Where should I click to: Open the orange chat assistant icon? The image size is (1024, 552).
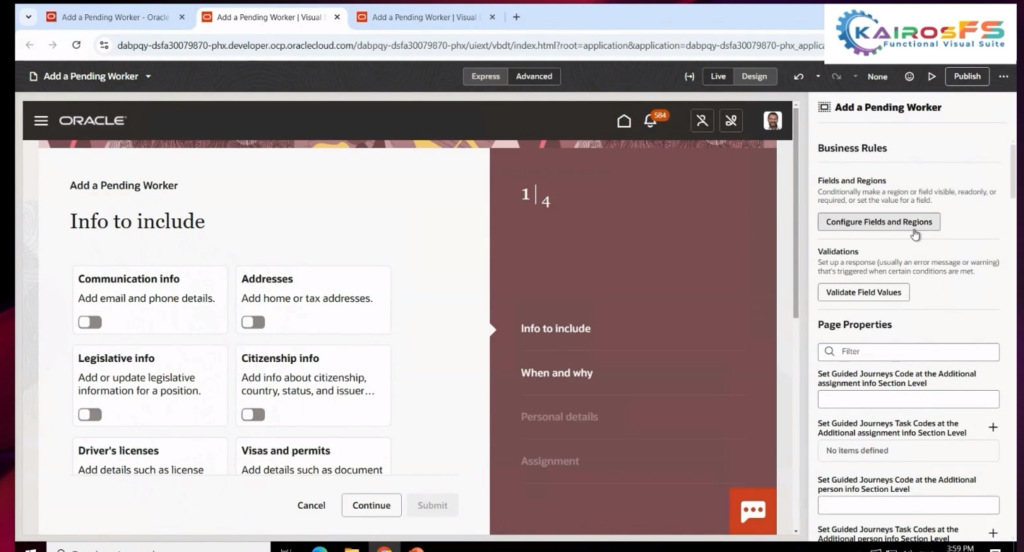[753, 511]
